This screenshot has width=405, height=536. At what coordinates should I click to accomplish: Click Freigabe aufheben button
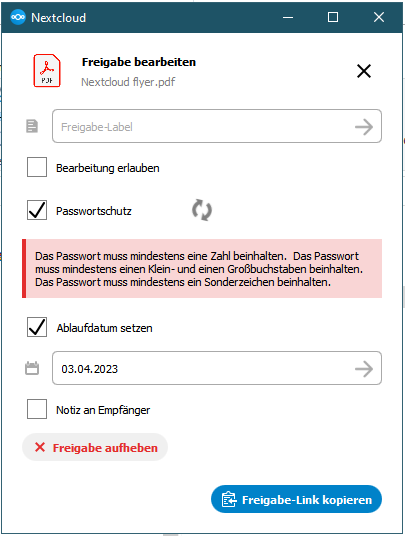tap(95, 447)
